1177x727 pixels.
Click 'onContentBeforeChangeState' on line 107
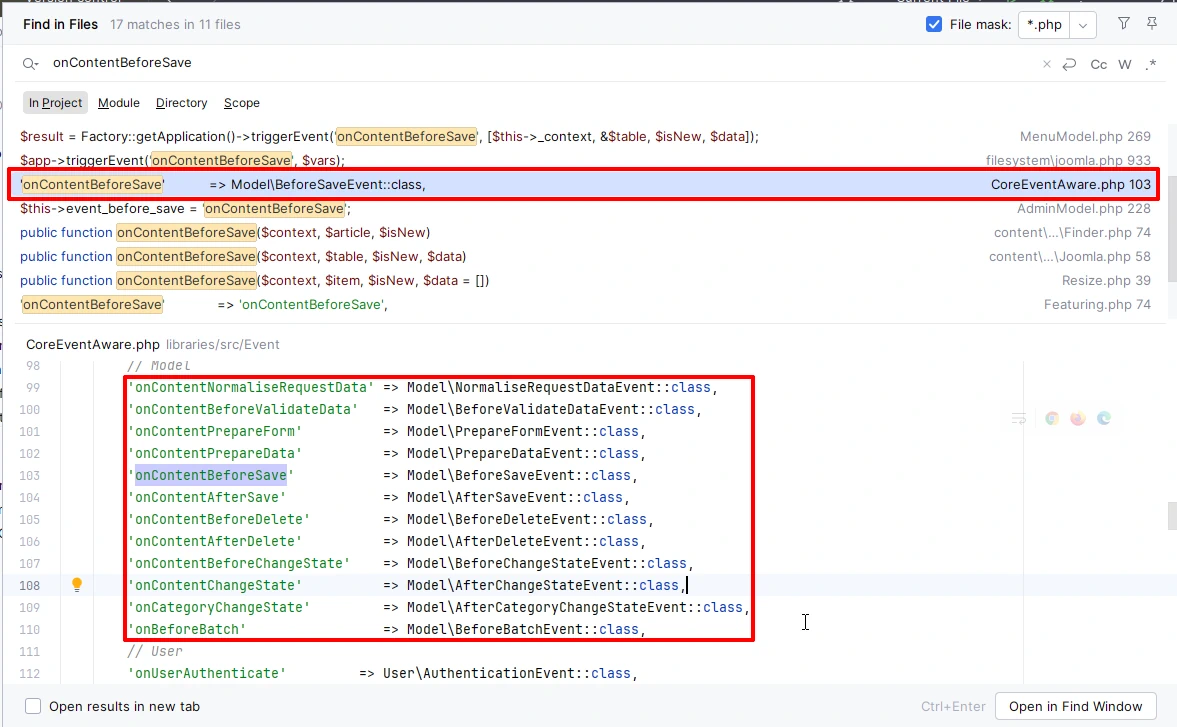click(x=239, y=563)
